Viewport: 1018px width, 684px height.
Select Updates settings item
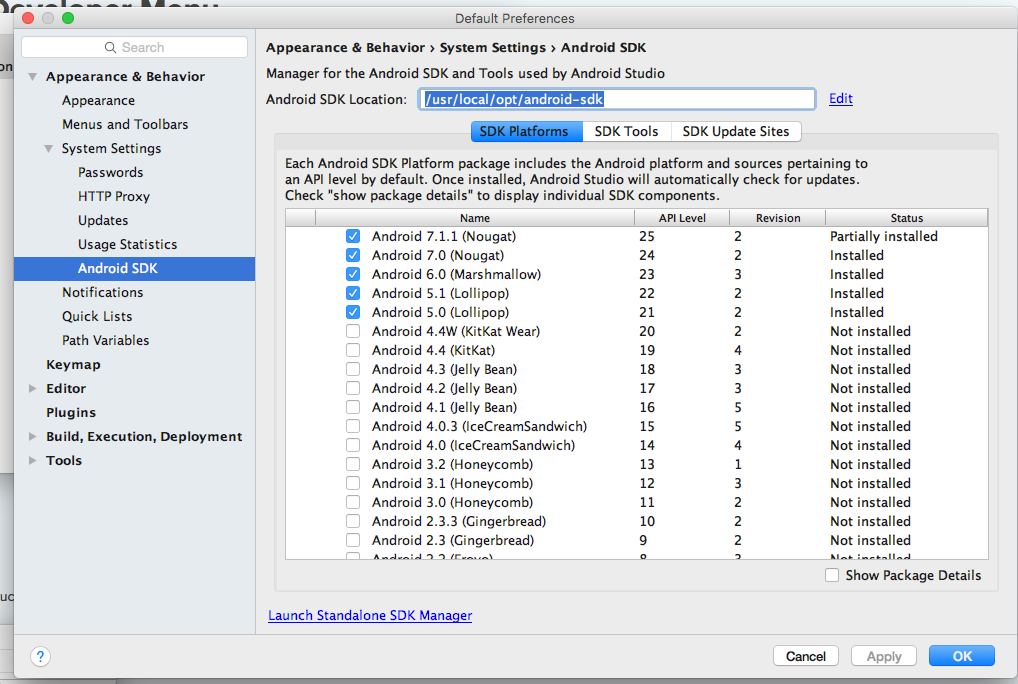tap(103, 221)
